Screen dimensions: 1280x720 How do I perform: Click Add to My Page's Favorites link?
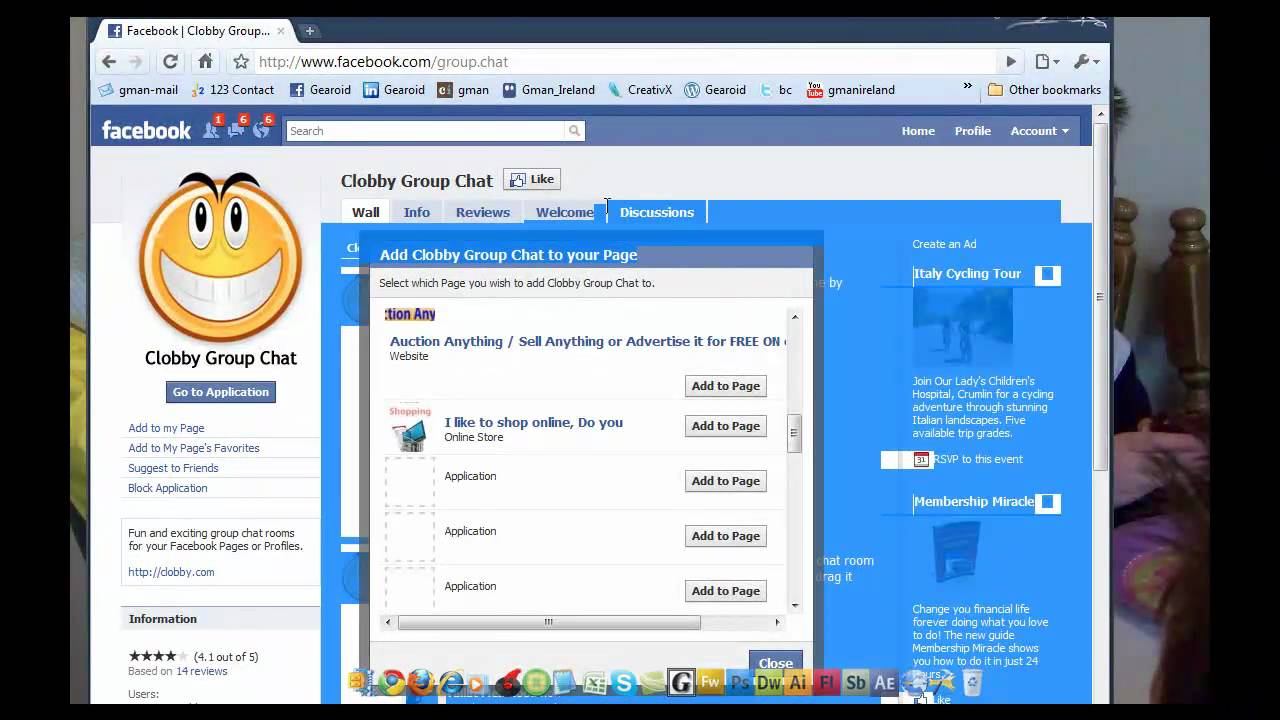194,448
